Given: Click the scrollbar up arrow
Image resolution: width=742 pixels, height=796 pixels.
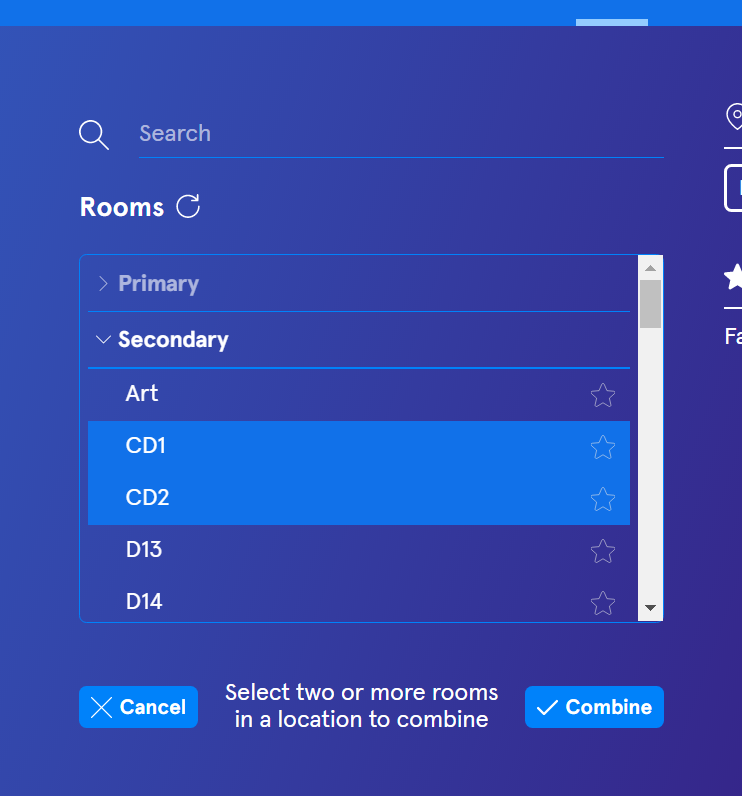Looking at the screenshot, I should [x=650, y=268].
